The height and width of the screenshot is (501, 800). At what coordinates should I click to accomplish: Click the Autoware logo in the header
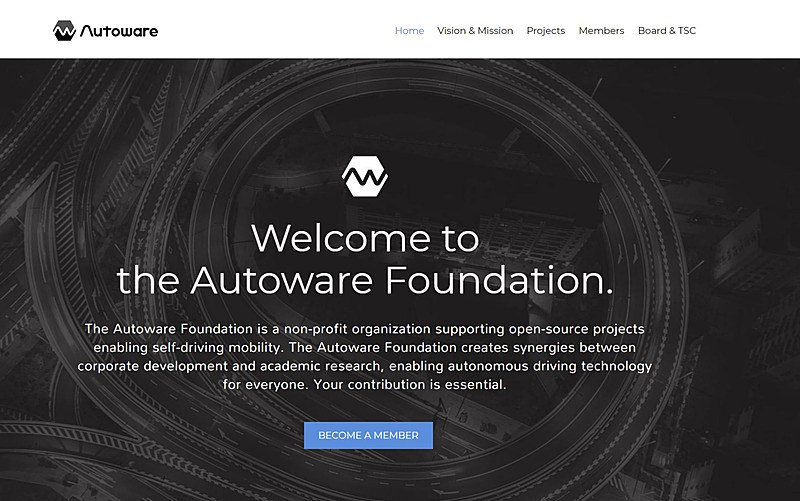pyautogui.click(x=106, y=31)
